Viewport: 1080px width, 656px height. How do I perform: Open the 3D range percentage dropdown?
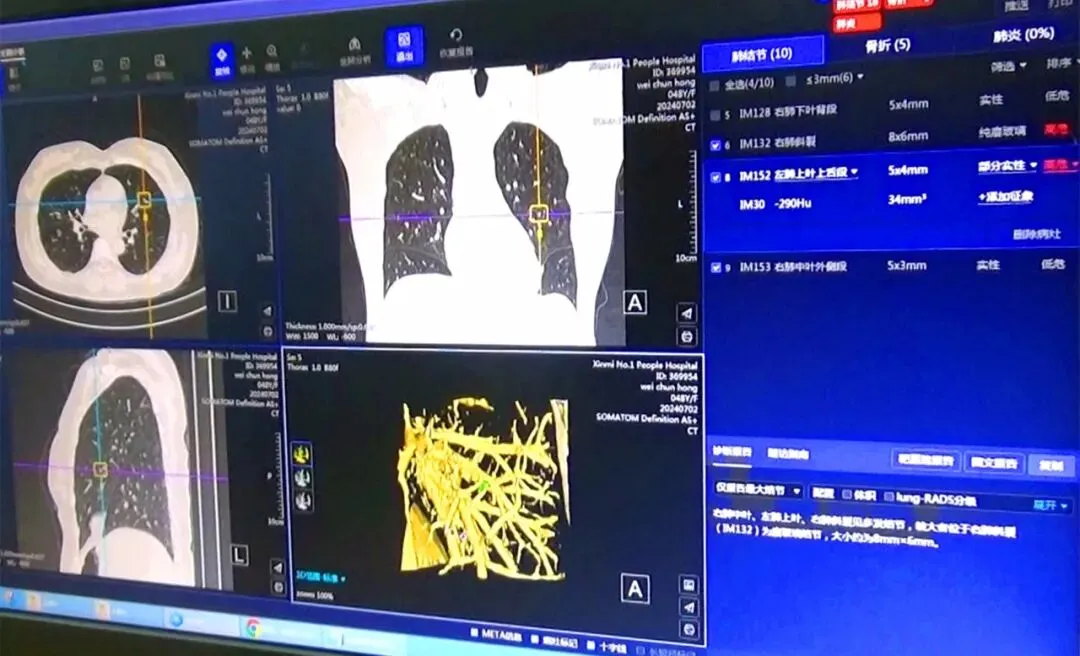pyautogui.click(x=322, y=577)
